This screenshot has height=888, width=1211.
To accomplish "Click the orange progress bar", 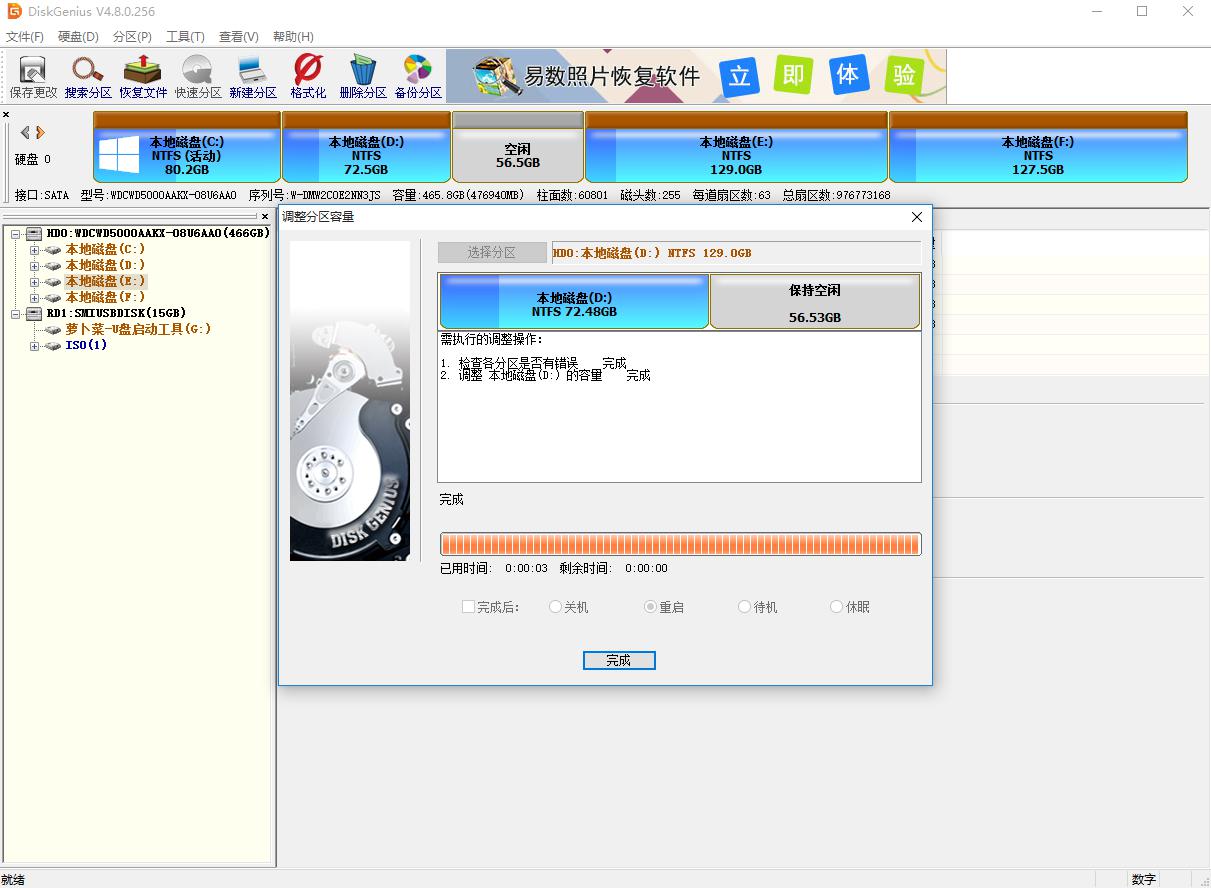I will click(680, 544).
